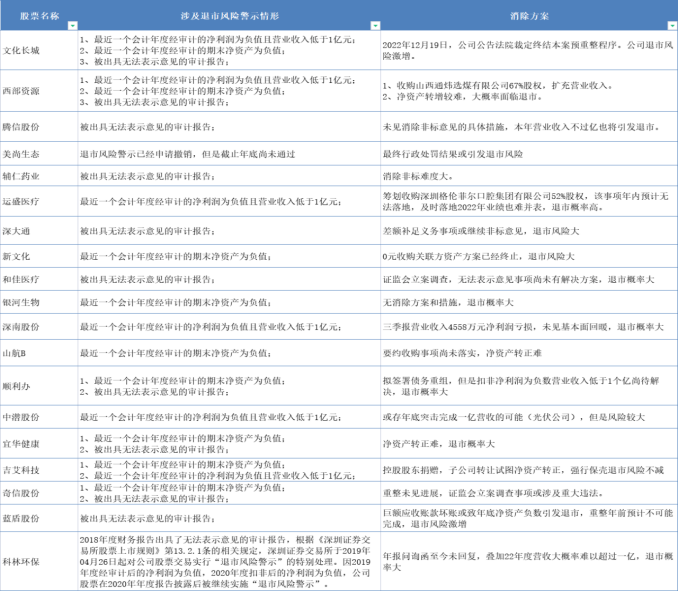Select the 腾信股份 stock name cell

tap(39, 127)
